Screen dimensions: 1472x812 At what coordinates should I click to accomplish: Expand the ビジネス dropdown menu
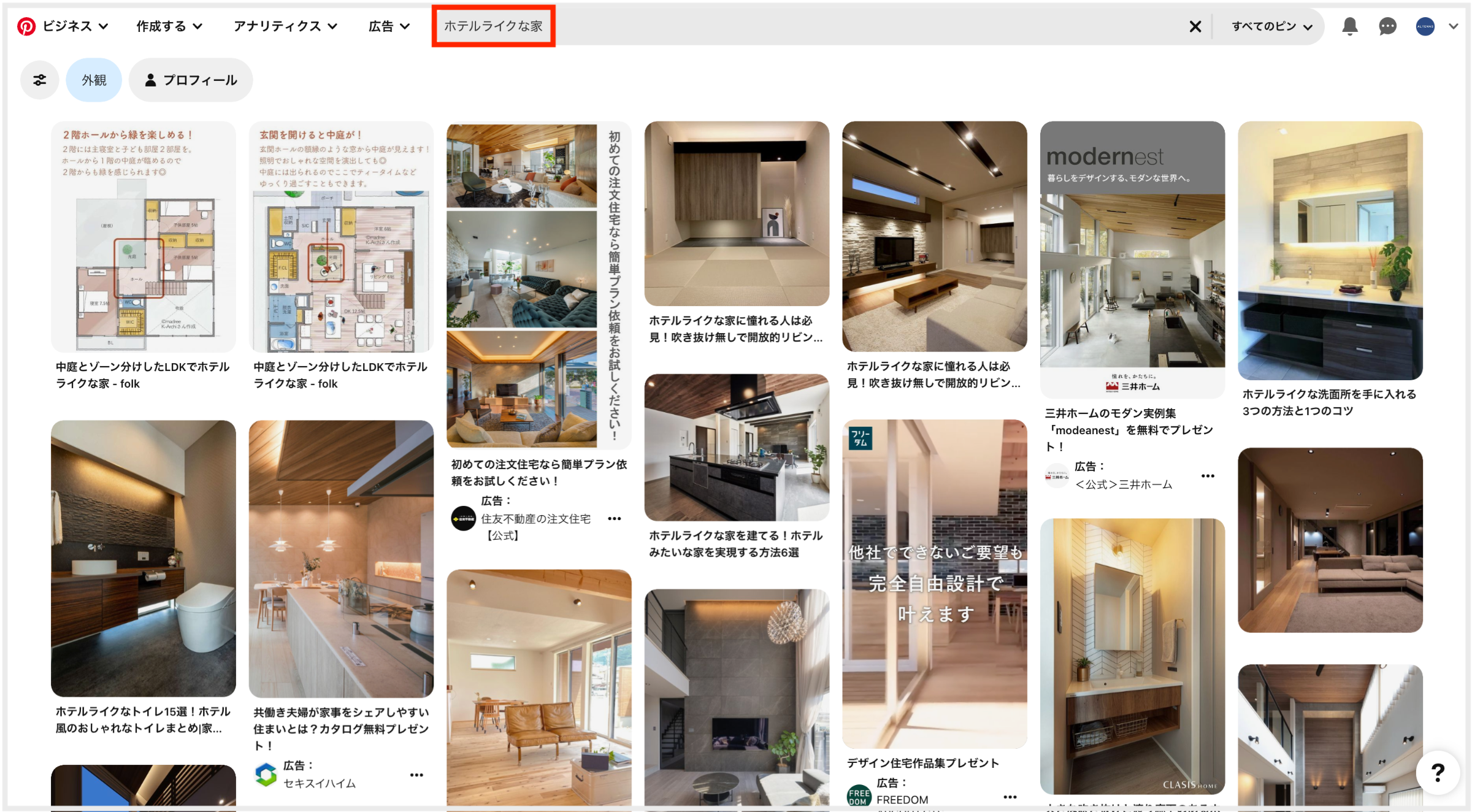click(x=75, y=26)
